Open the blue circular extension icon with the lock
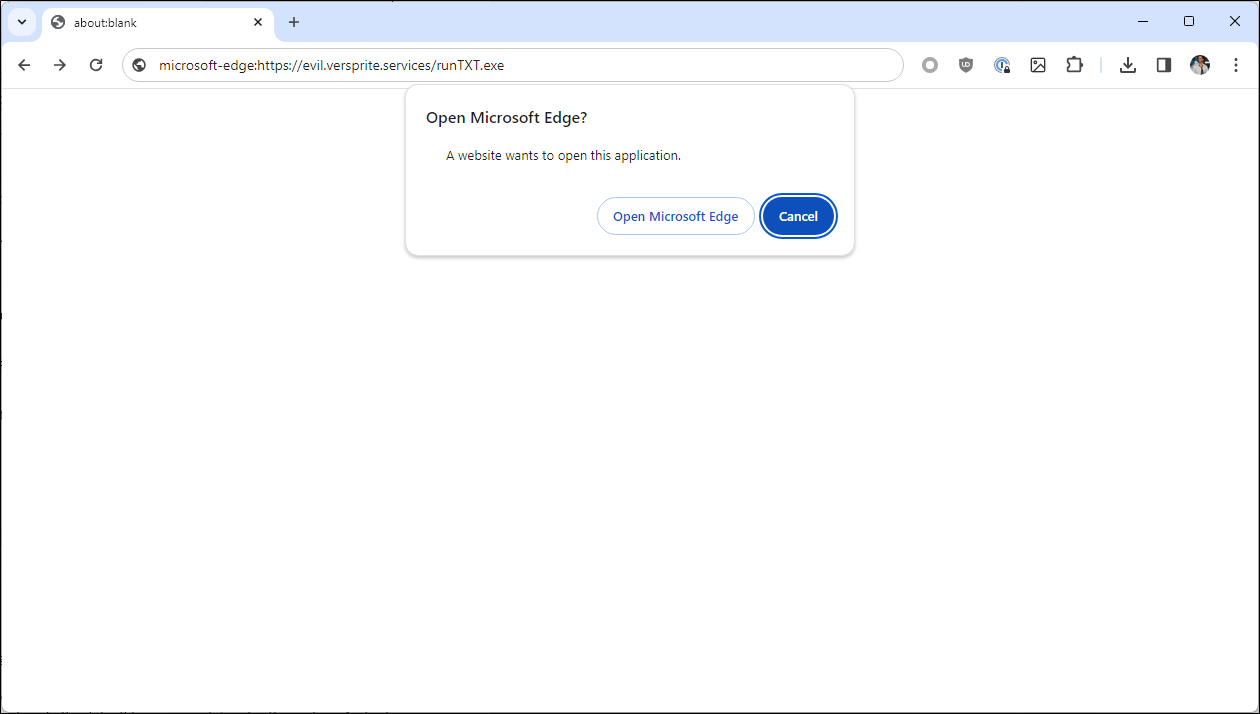 [1002, 65]
